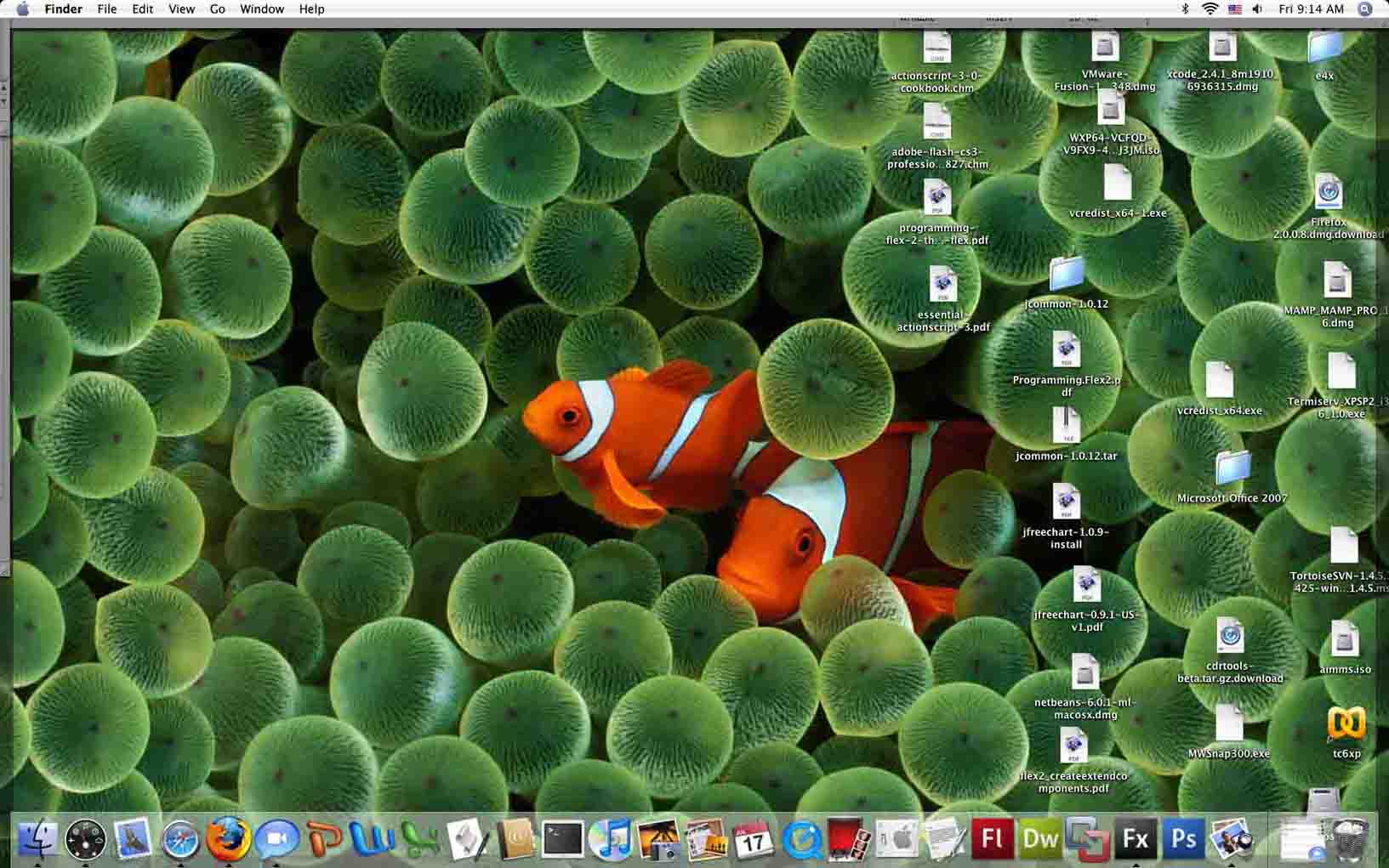Viewport: 1389px width, 868px height.
Task: Open the File menu
Action: pos(107,9)
